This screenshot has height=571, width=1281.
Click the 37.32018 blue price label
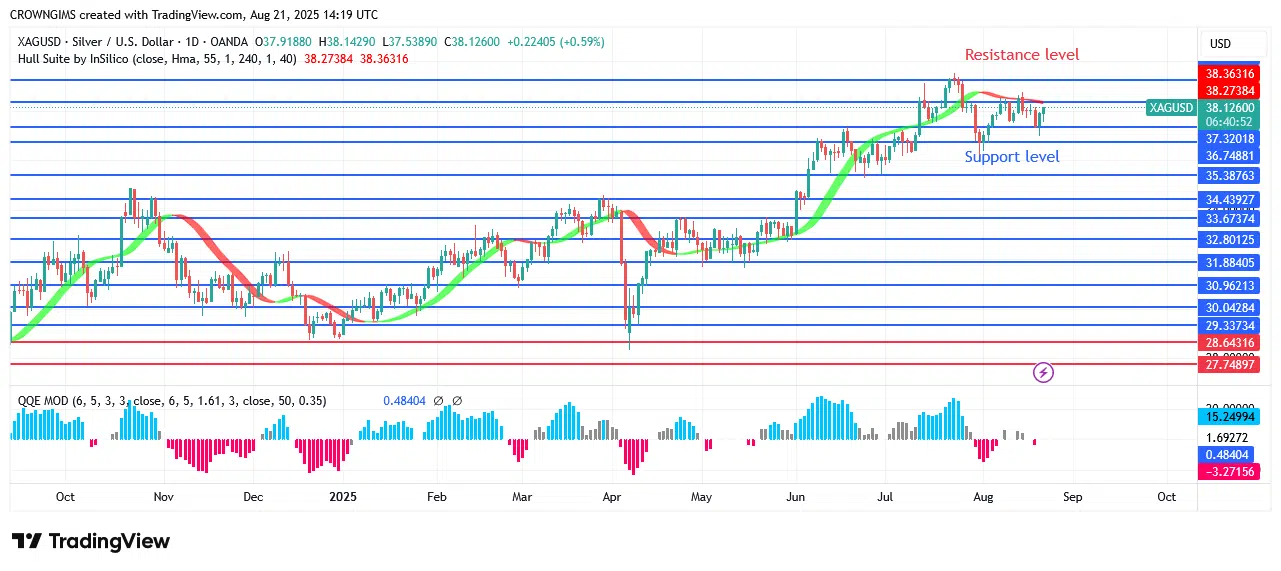coord(1229,138)
